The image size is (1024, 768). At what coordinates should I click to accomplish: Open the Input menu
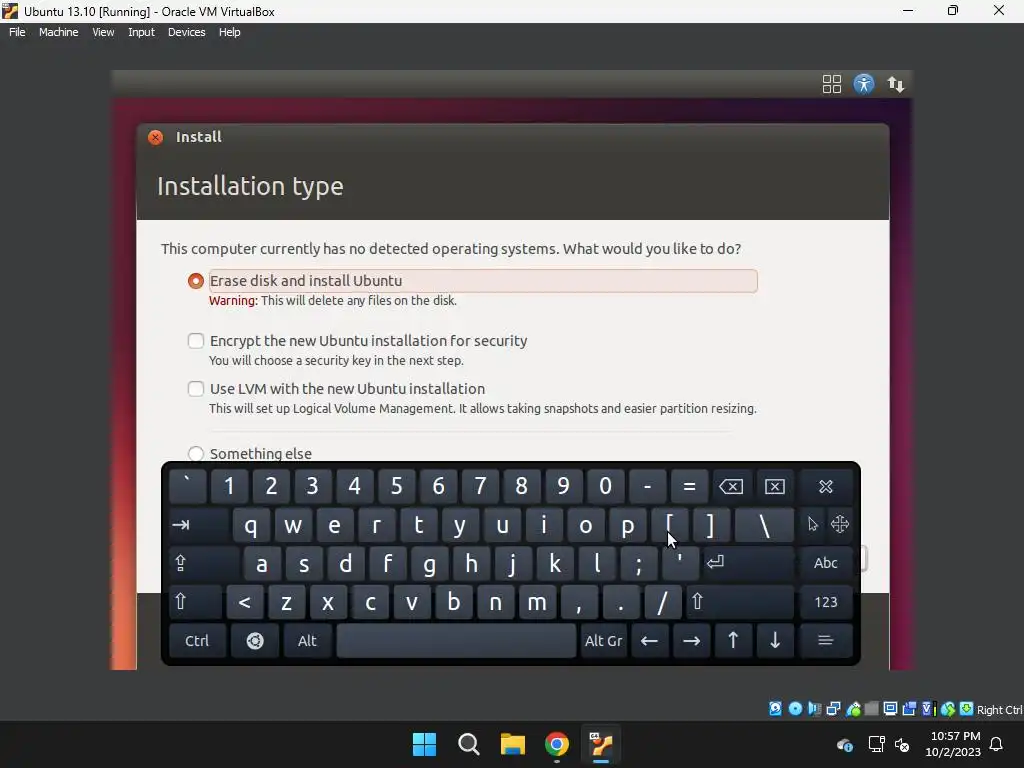pos(141,32)
